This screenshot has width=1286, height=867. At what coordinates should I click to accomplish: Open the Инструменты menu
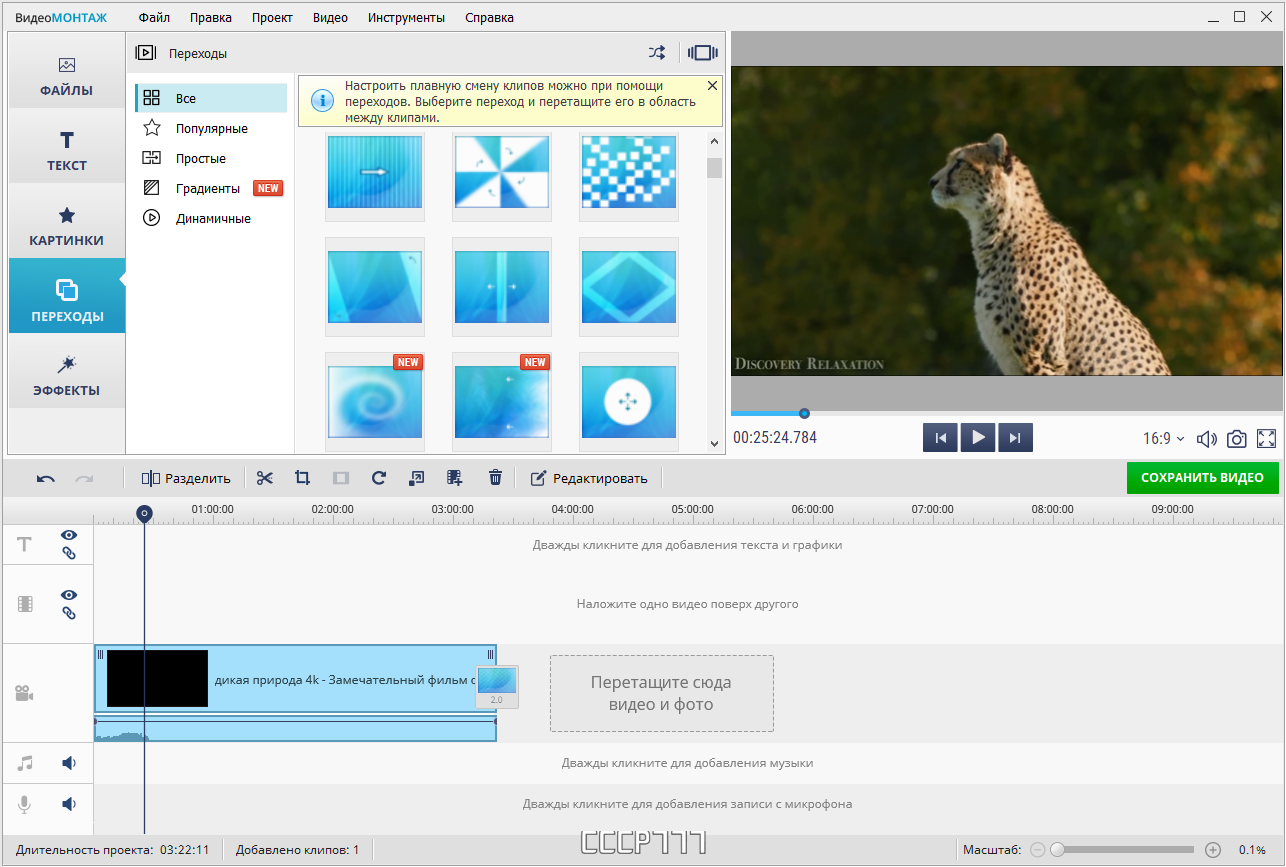click(406, 17)
